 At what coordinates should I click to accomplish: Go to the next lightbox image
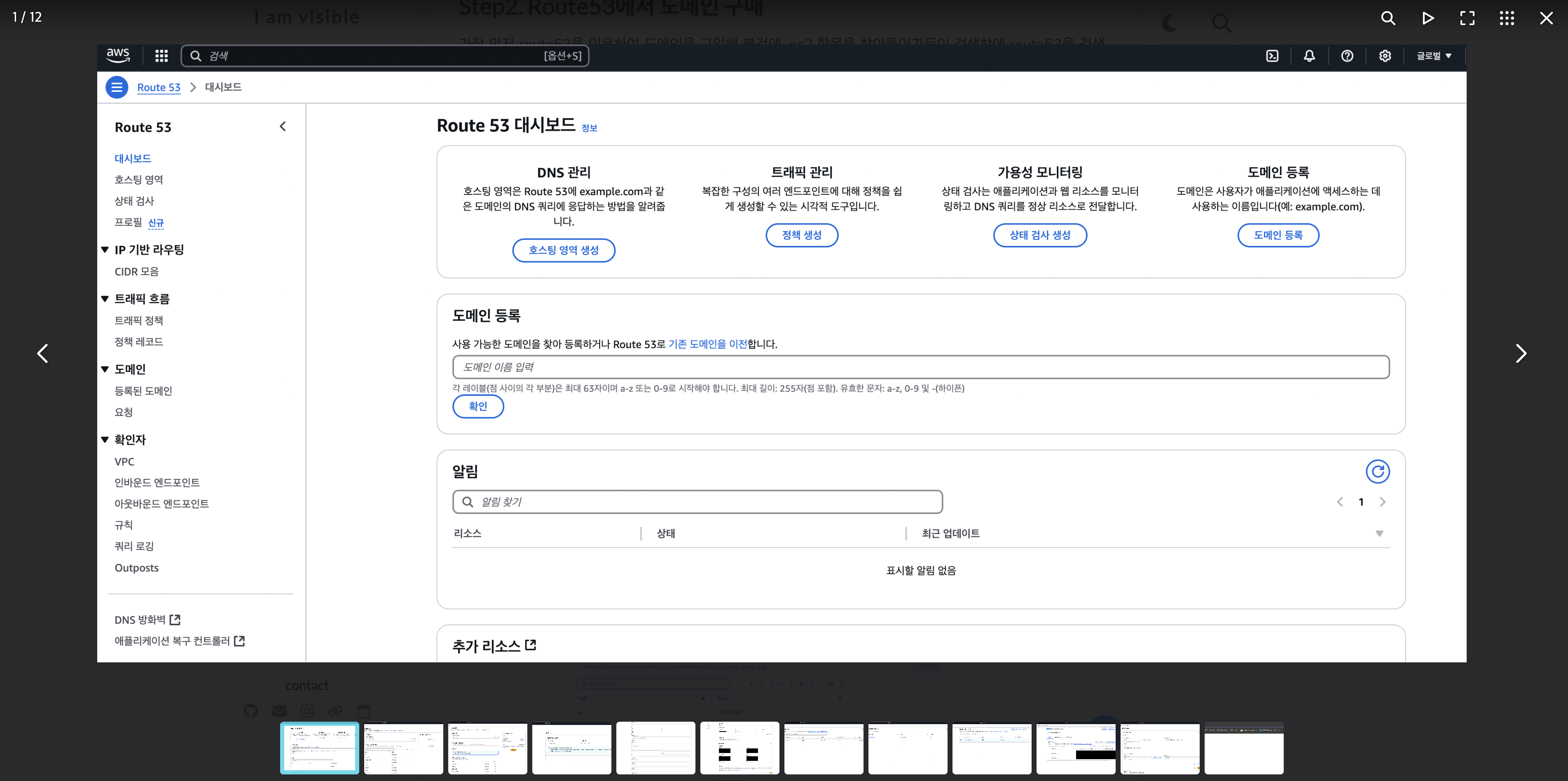1521,353
